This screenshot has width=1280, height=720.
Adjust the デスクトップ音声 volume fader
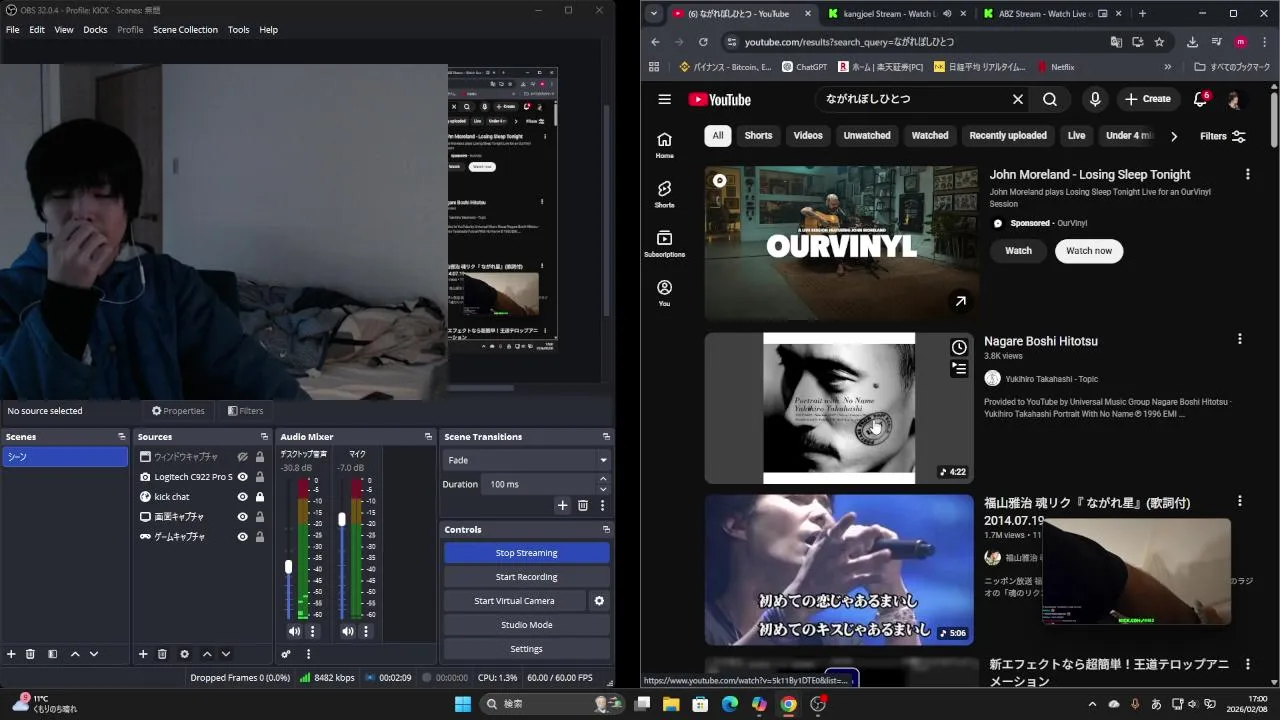[x=289, y=567]
